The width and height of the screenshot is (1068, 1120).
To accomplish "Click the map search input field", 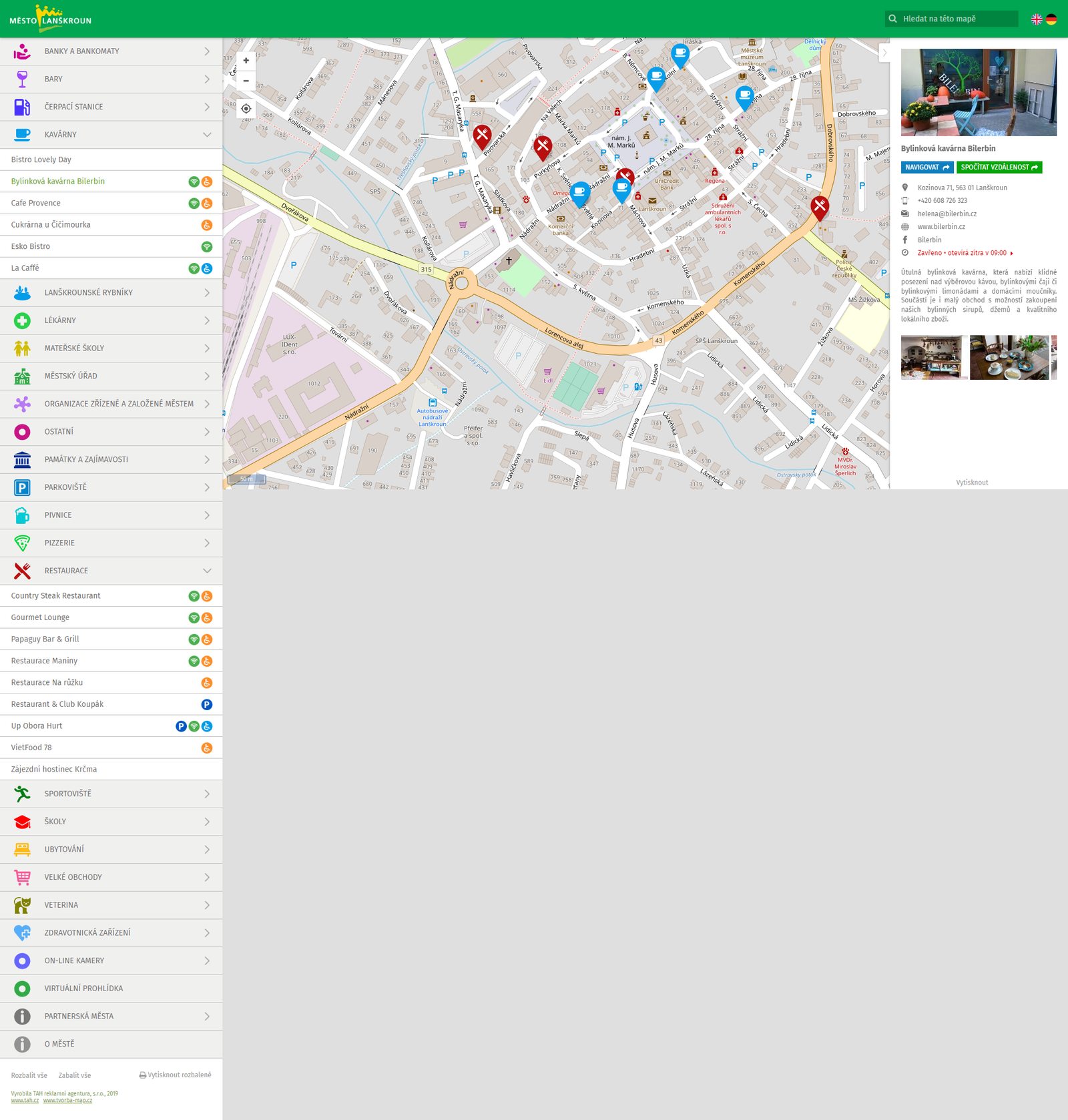I will click(x=957, y=19).
